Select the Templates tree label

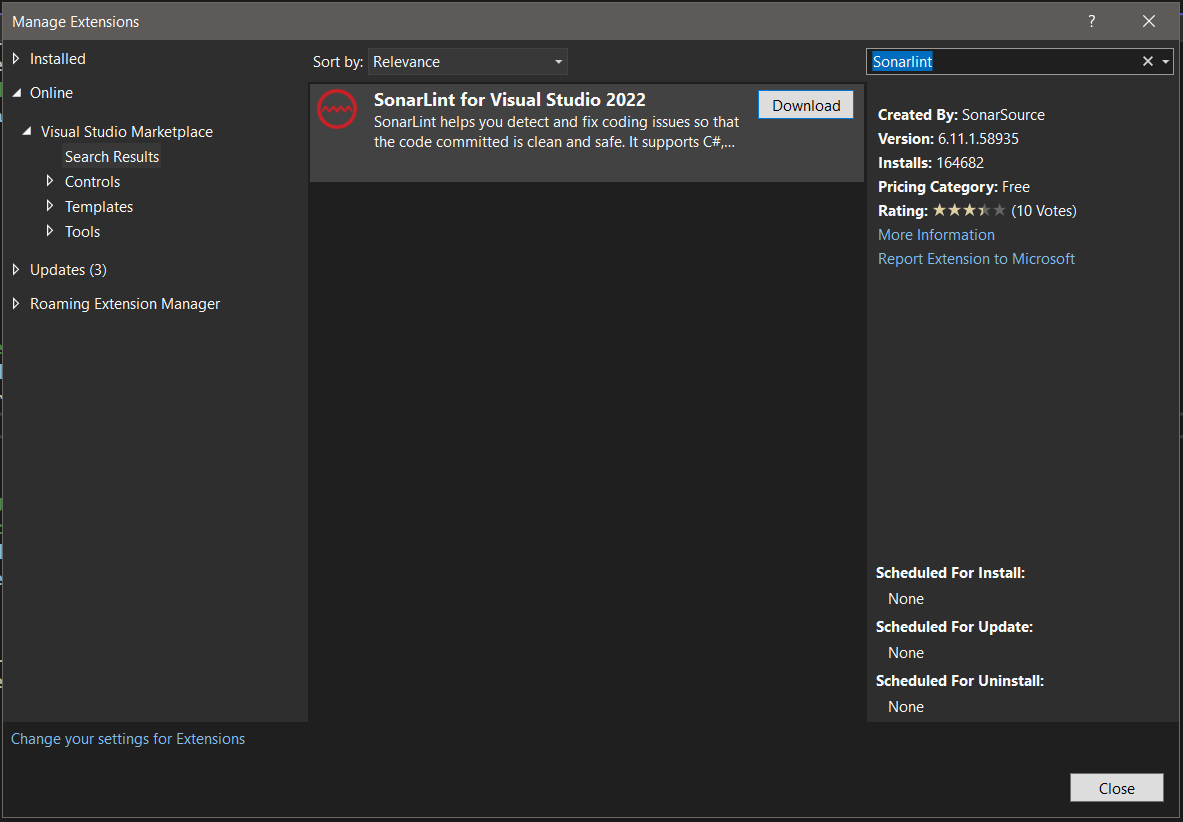coord(99,207)
